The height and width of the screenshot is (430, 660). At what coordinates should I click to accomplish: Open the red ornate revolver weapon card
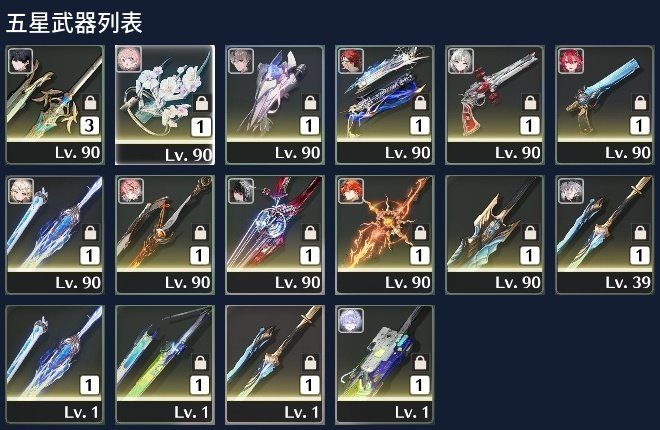coord(495,105)
